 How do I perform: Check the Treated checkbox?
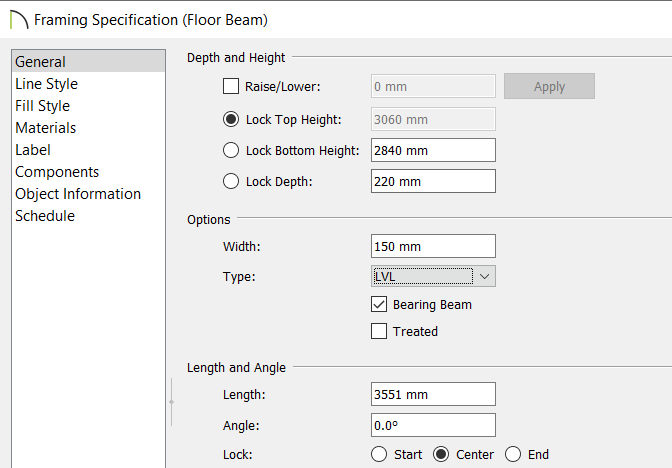point(379,331)
